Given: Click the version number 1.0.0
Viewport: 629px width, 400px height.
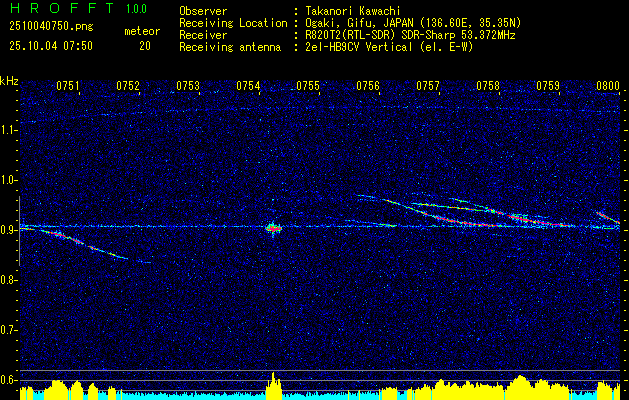Looking at the screenshot, I should pos(136,9).
